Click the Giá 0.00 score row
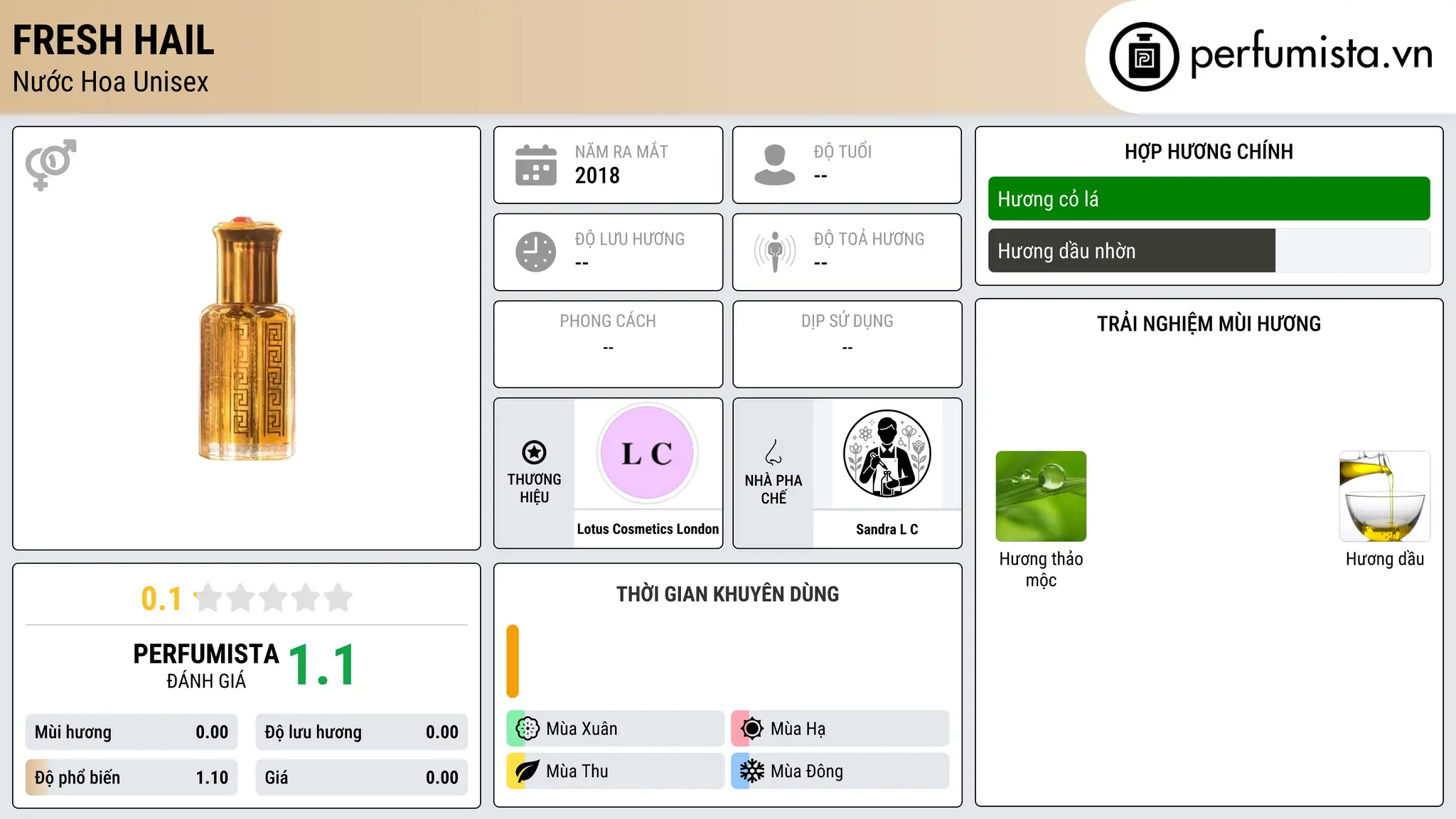The image size is (1456, 819). 361,778
